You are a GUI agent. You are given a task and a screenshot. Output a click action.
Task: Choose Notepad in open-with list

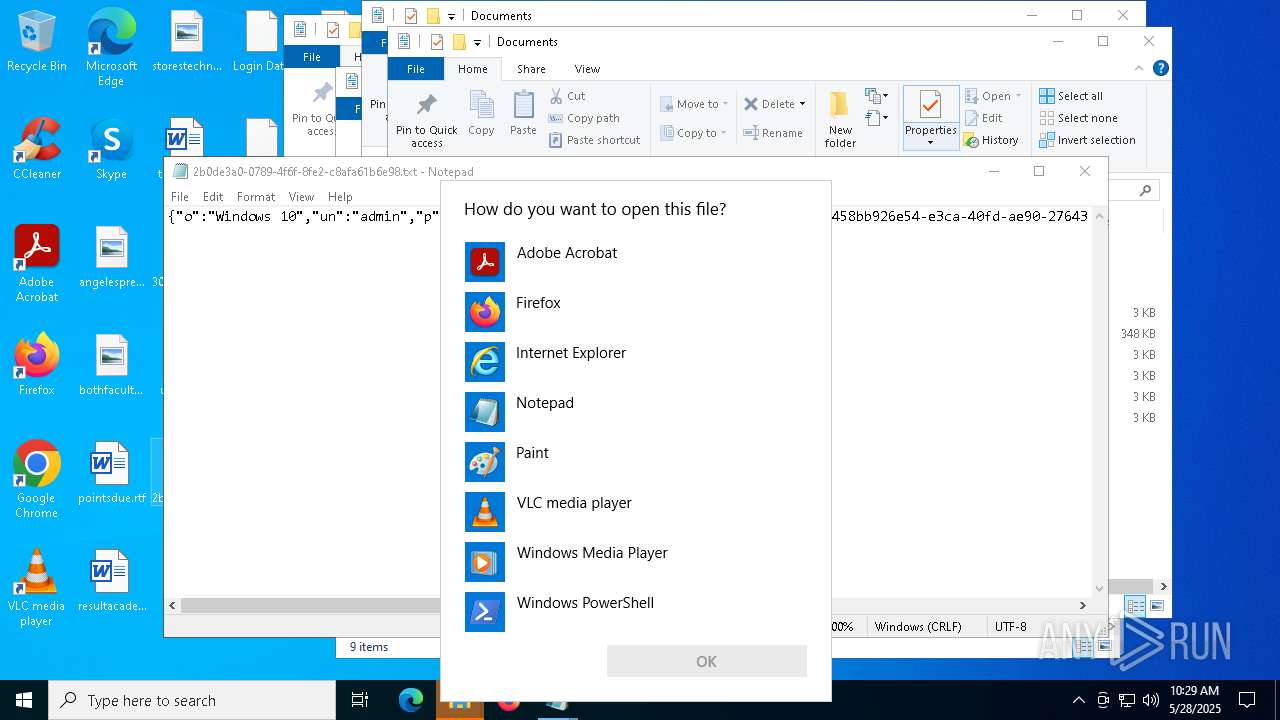click(x=636, y=412)
